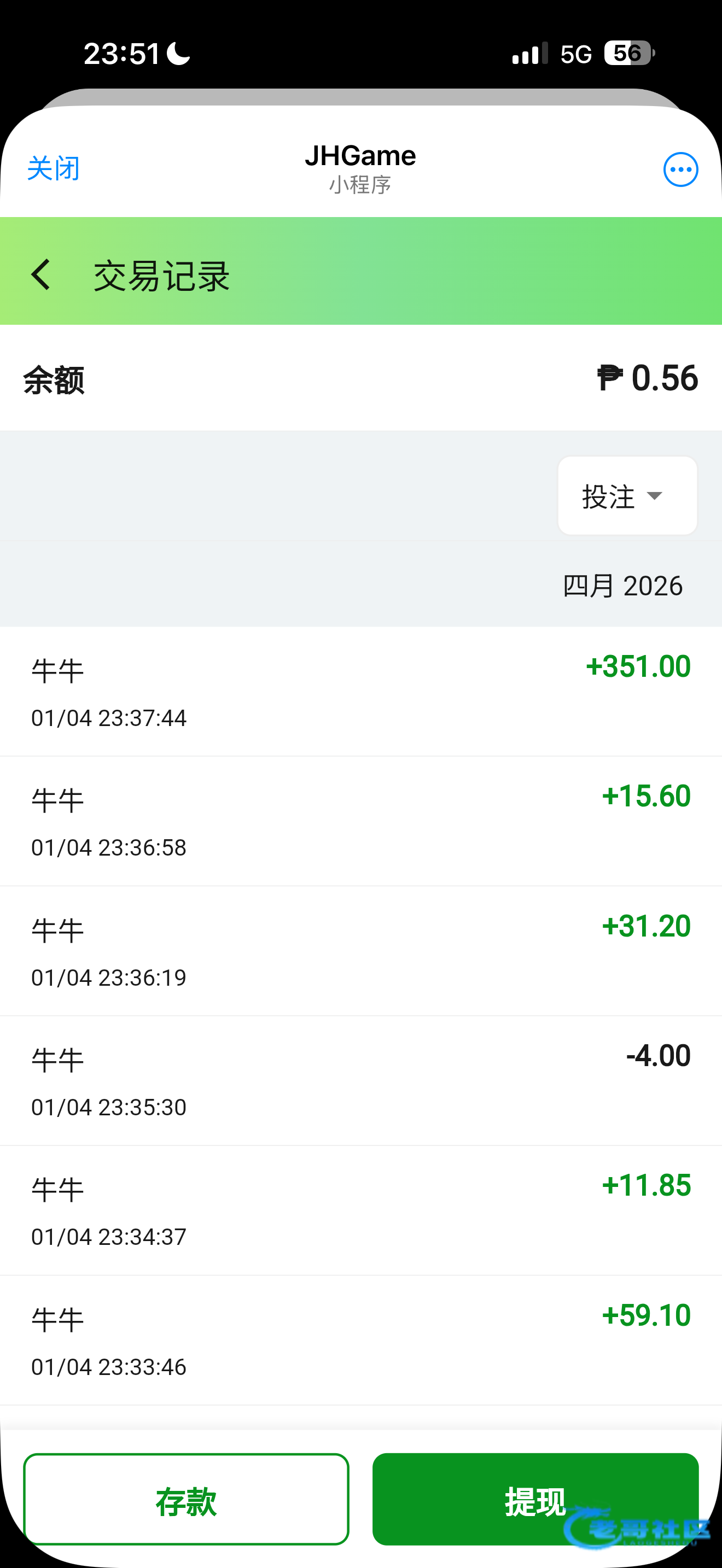Tap the moon focus mode icon

tap(178, 54)
